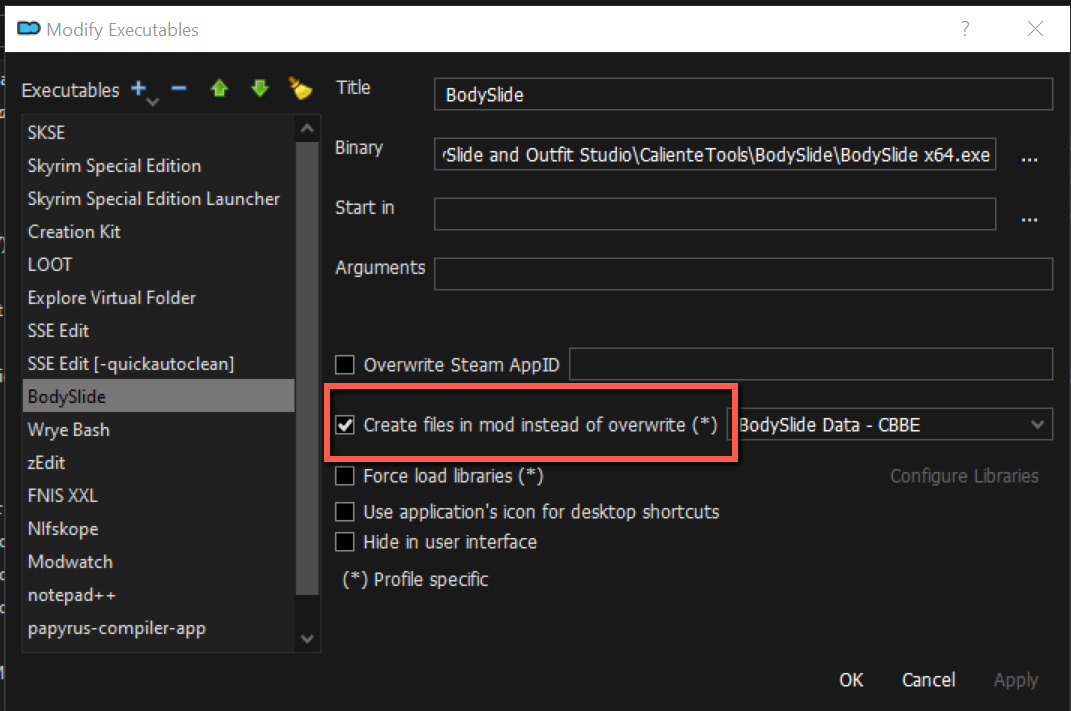Enable Overwrite Steam AppID checkbox

pyautogui.click(x=345, y=365)
